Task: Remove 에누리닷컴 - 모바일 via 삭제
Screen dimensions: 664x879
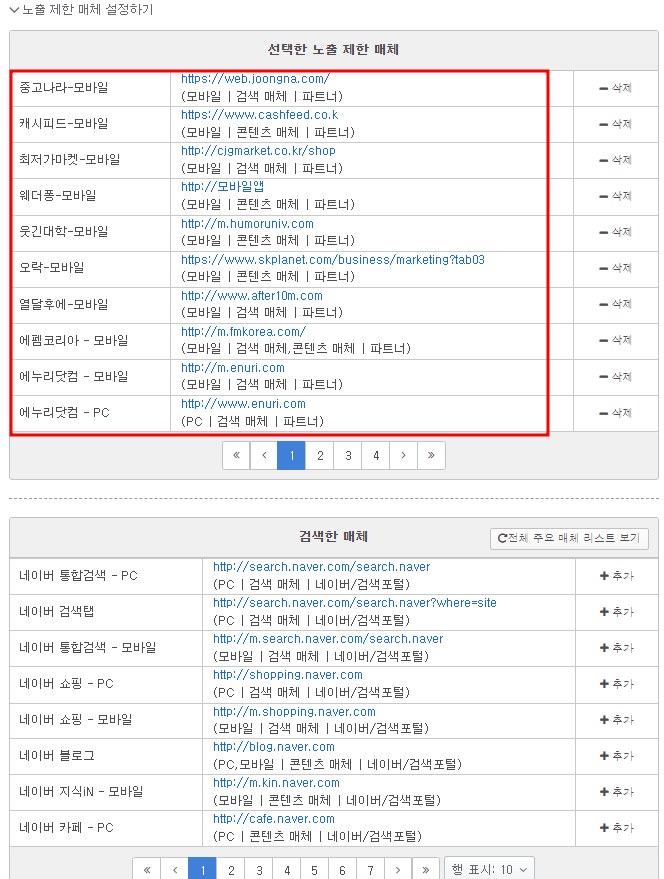Action: click(615, 377)
